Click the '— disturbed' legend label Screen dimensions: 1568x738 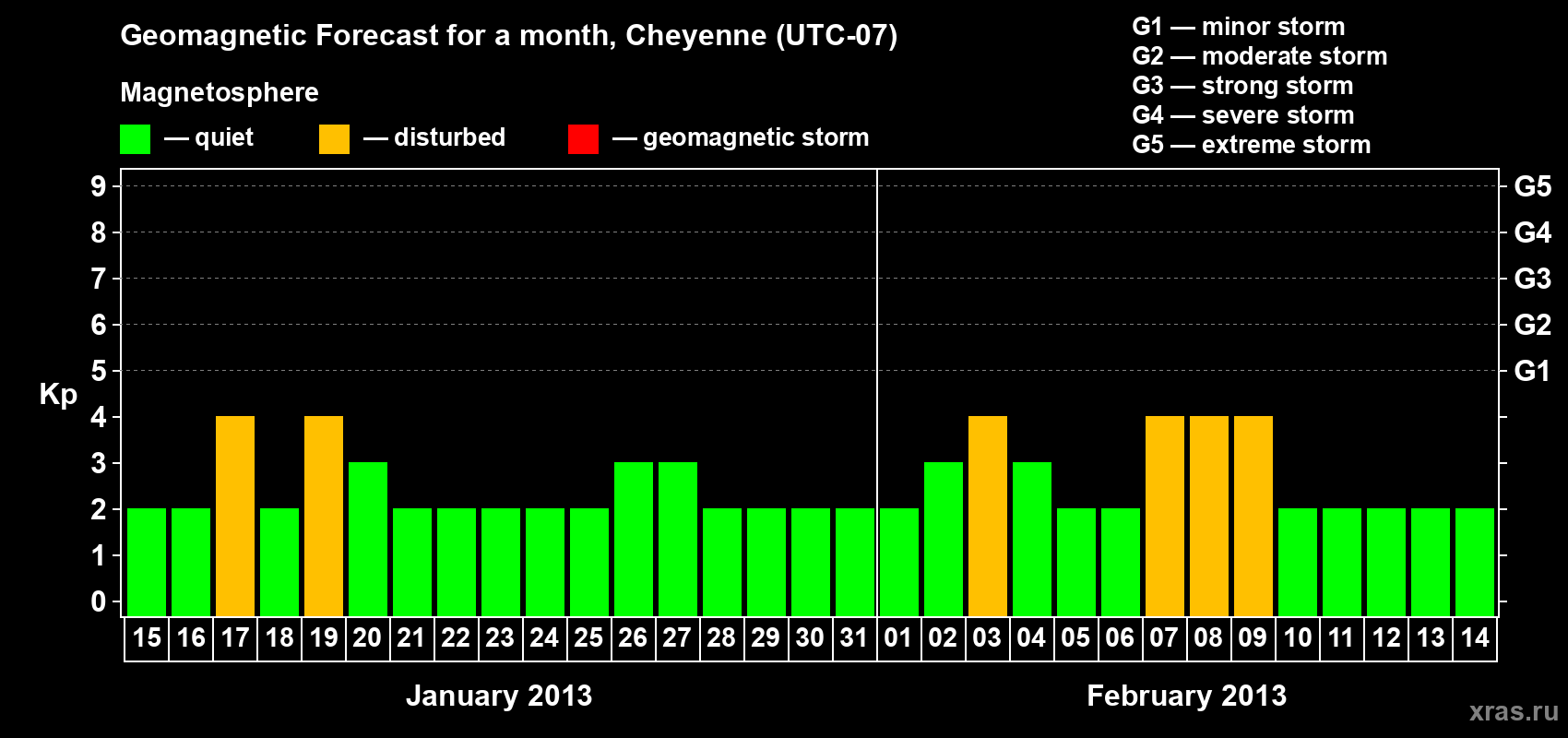[434, 138]
